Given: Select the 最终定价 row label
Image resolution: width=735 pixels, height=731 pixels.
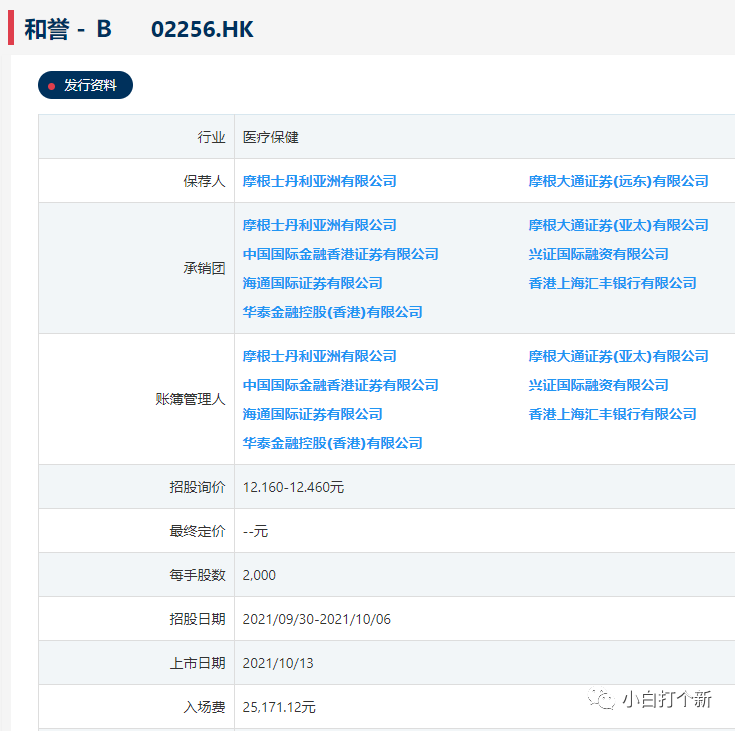Looking at the screenshot, I should [197, 531].
